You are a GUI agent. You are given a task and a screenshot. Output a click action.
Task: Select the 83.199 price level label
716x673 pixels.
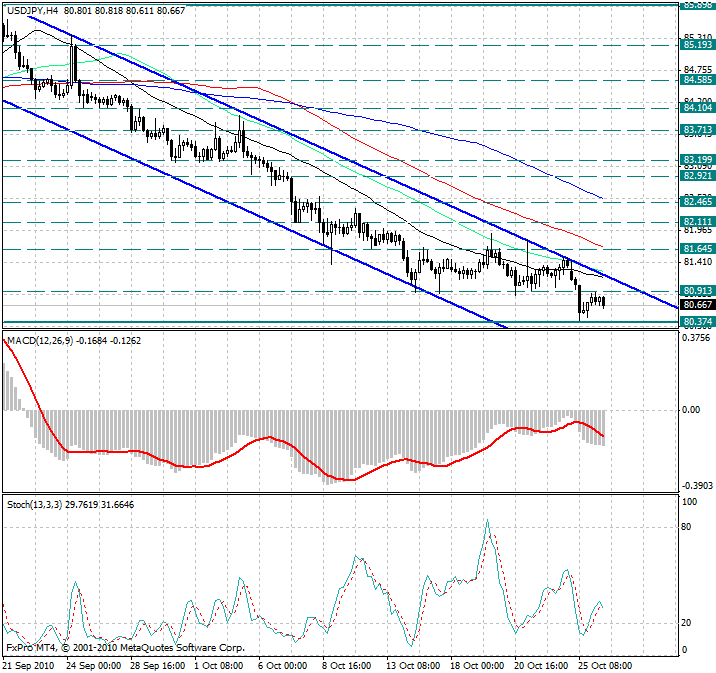697,160
